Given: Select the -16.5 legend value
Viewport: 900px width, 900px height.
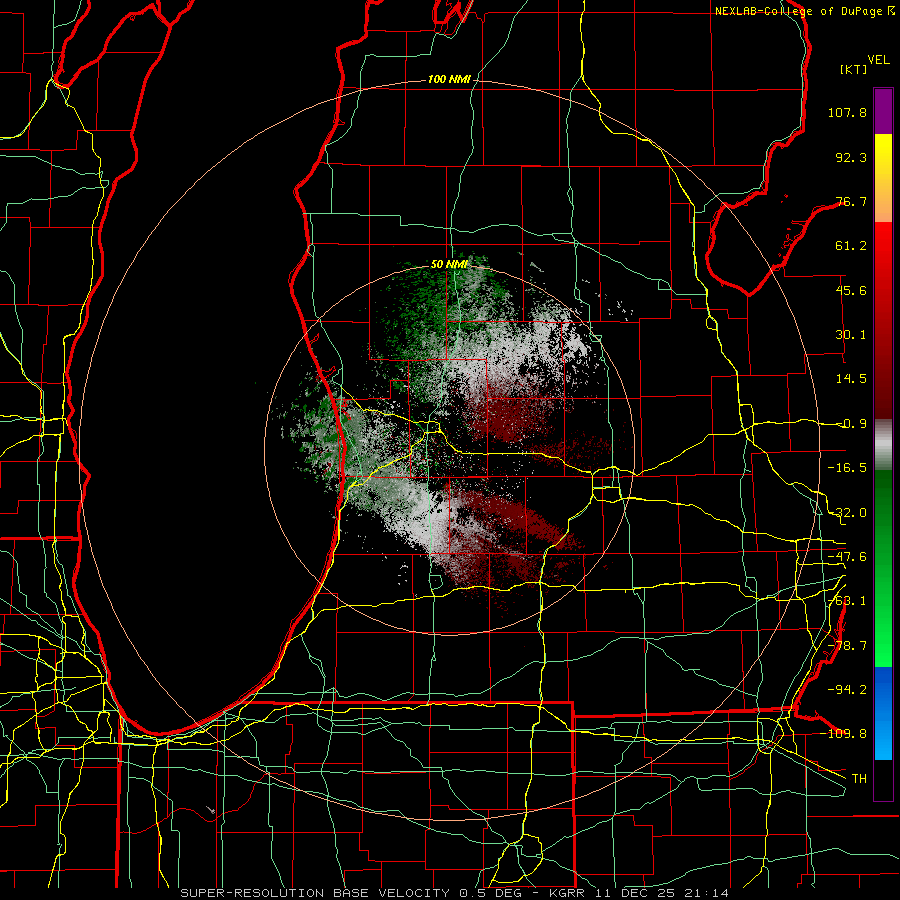Looking at the screenshot, I should tap(847, 468).
